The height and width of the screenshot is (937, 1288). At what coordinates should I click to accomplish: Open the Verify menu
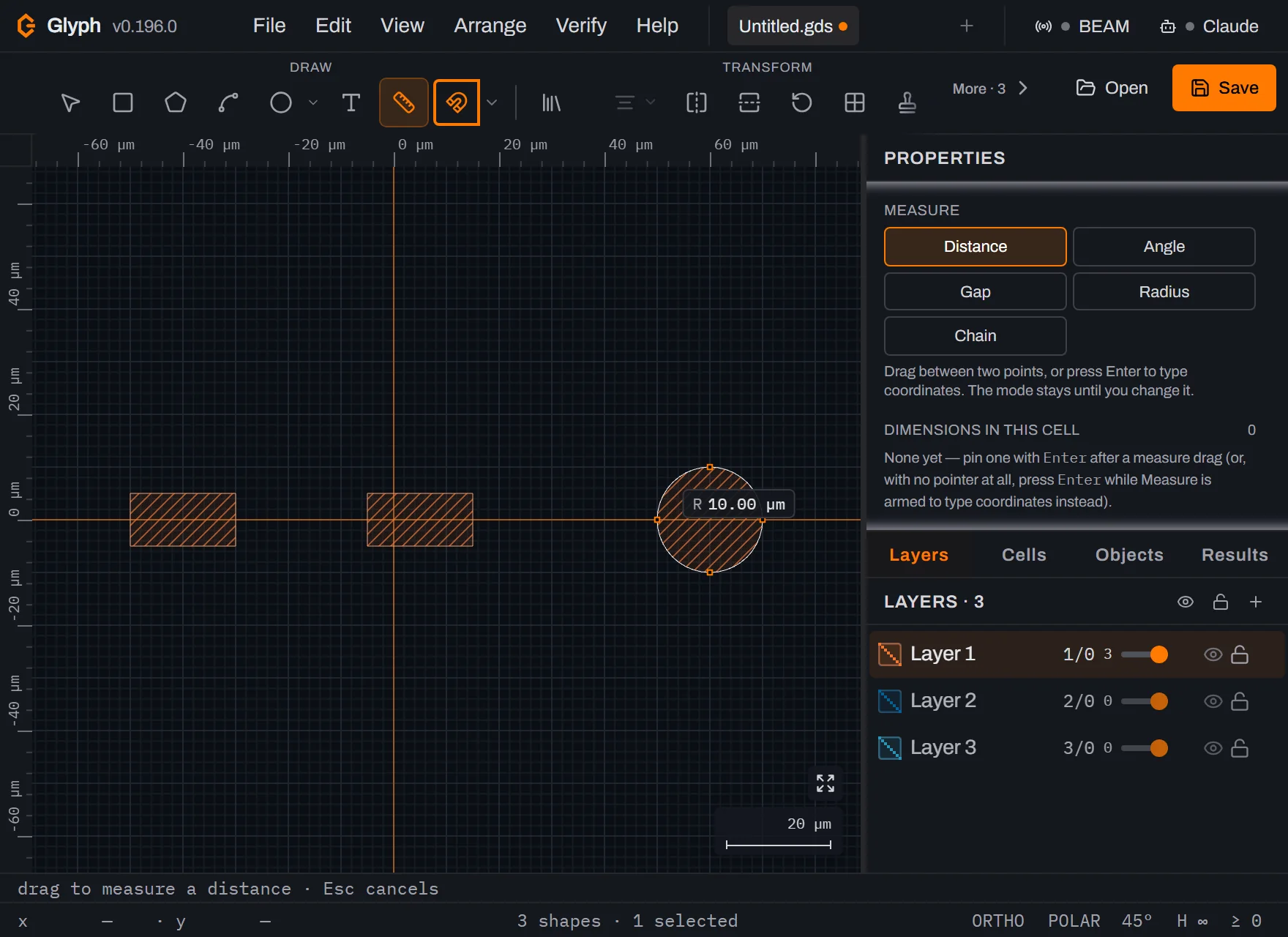coord(581,26)
